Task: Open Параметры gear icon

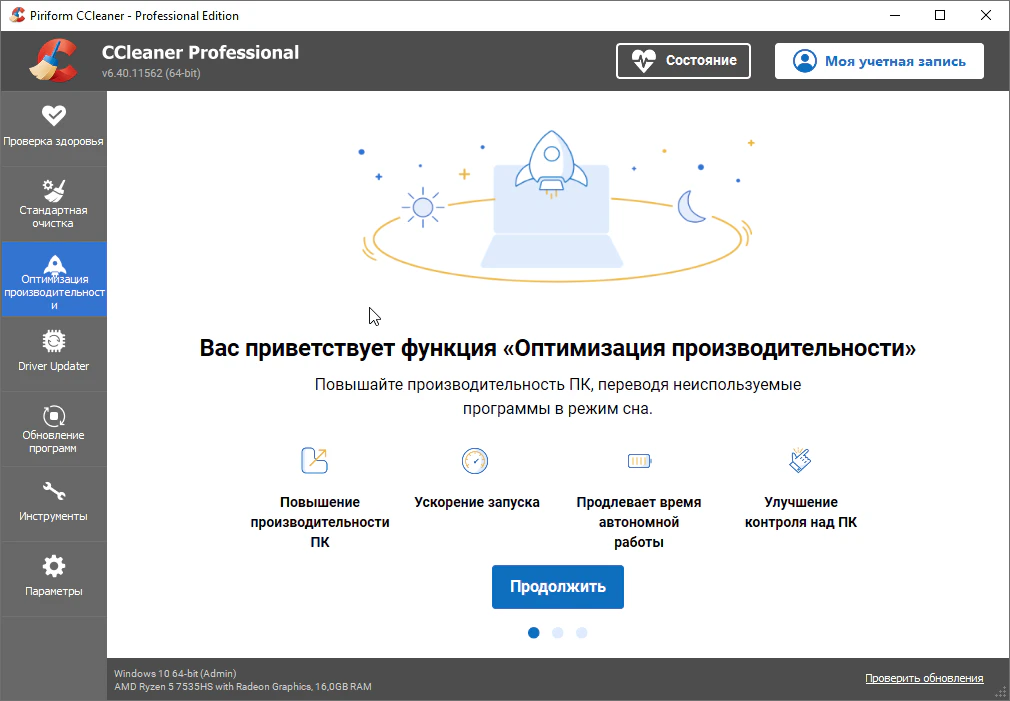Action: [x=53, y=566]
